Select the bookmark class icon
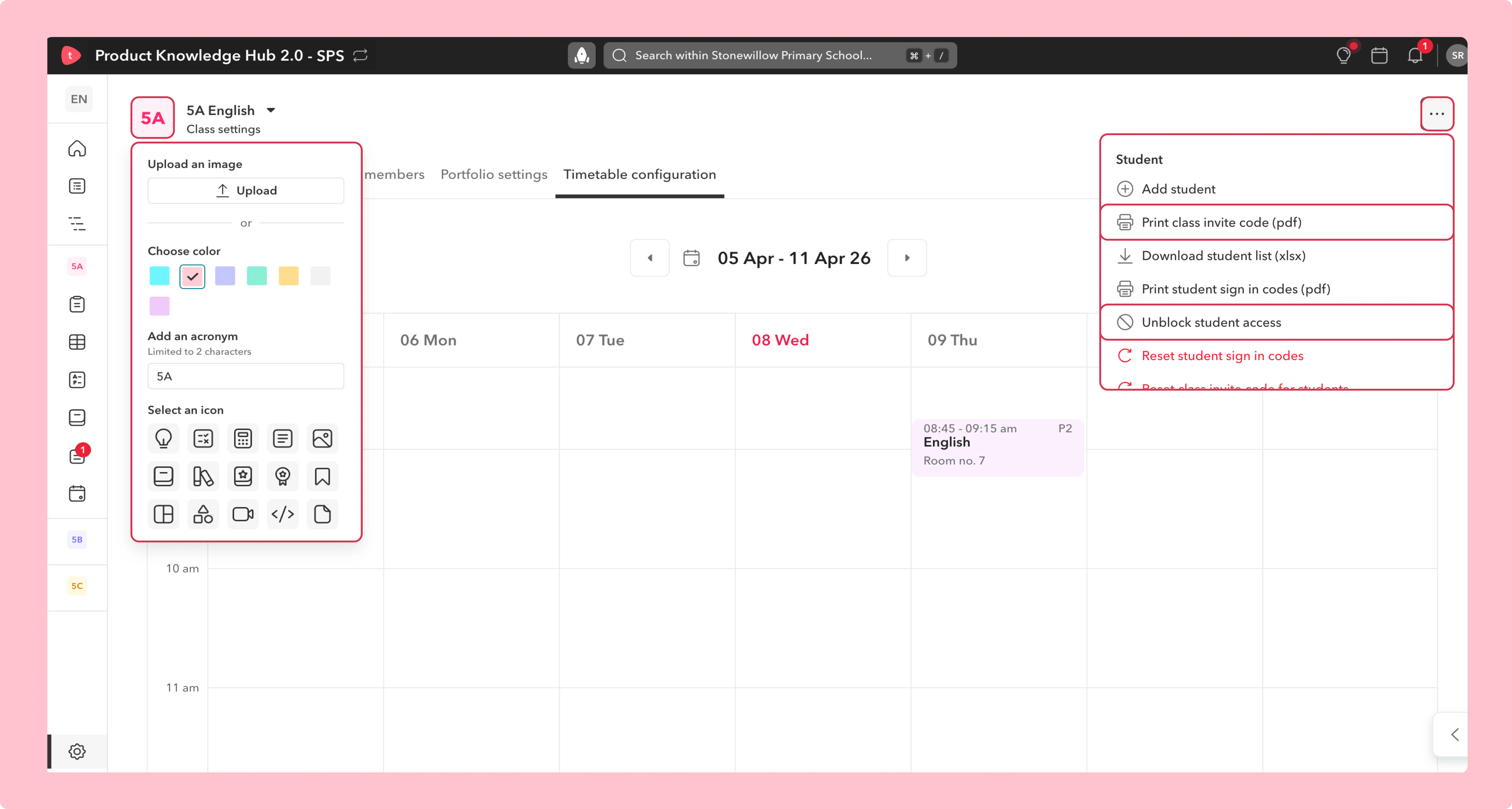The width and height of the screenshot is (1512, 809). (322, 476)
